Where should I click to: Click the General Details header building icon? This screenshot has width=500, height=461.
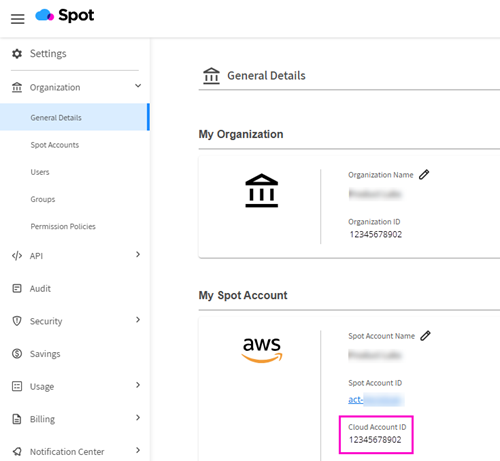pos(211,76)
